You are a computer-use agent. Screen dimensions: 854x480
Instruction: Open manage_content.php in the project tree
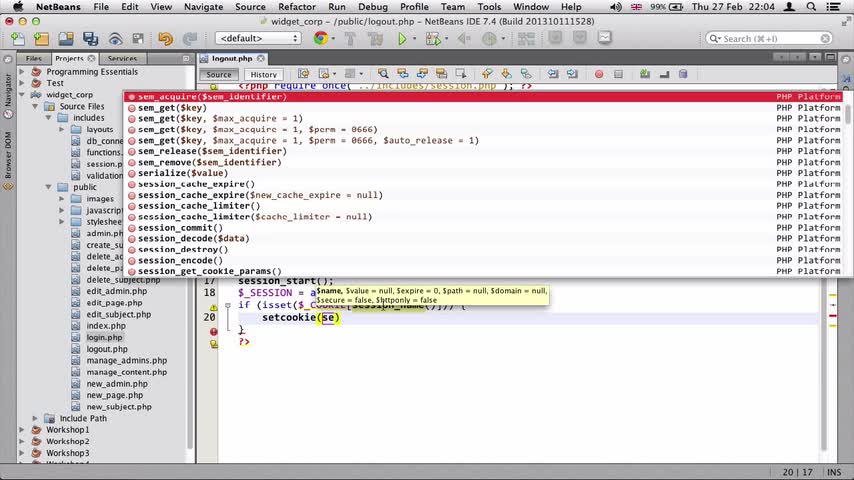coord(126,372)
